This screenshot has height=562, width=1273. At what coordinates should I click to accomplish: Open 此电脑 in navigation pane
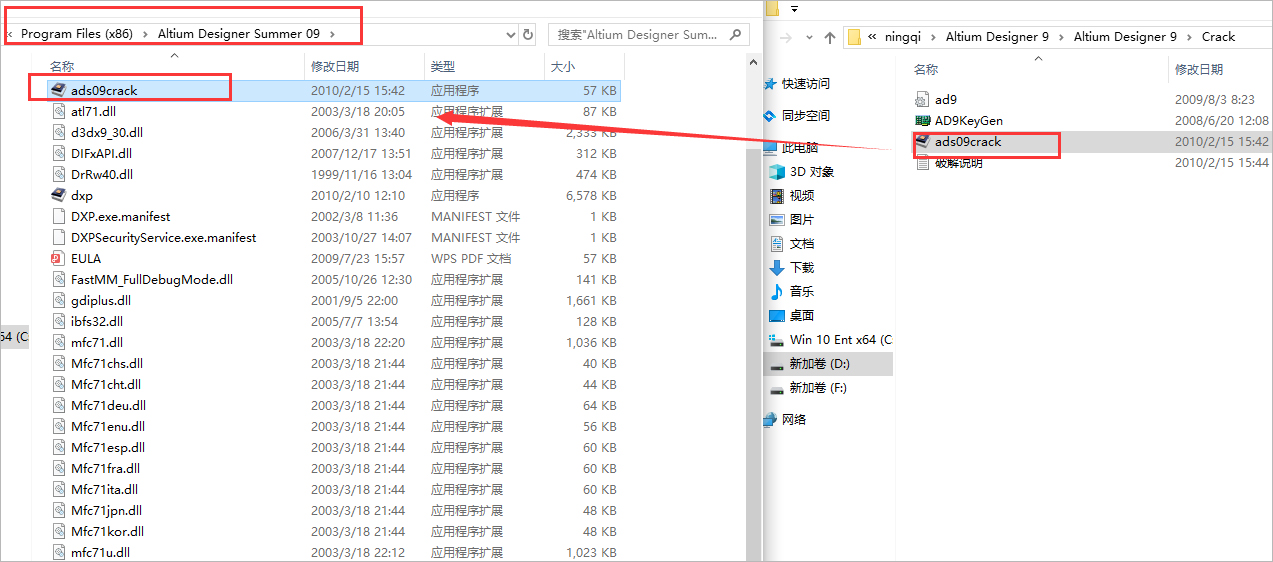click(800, 147)
